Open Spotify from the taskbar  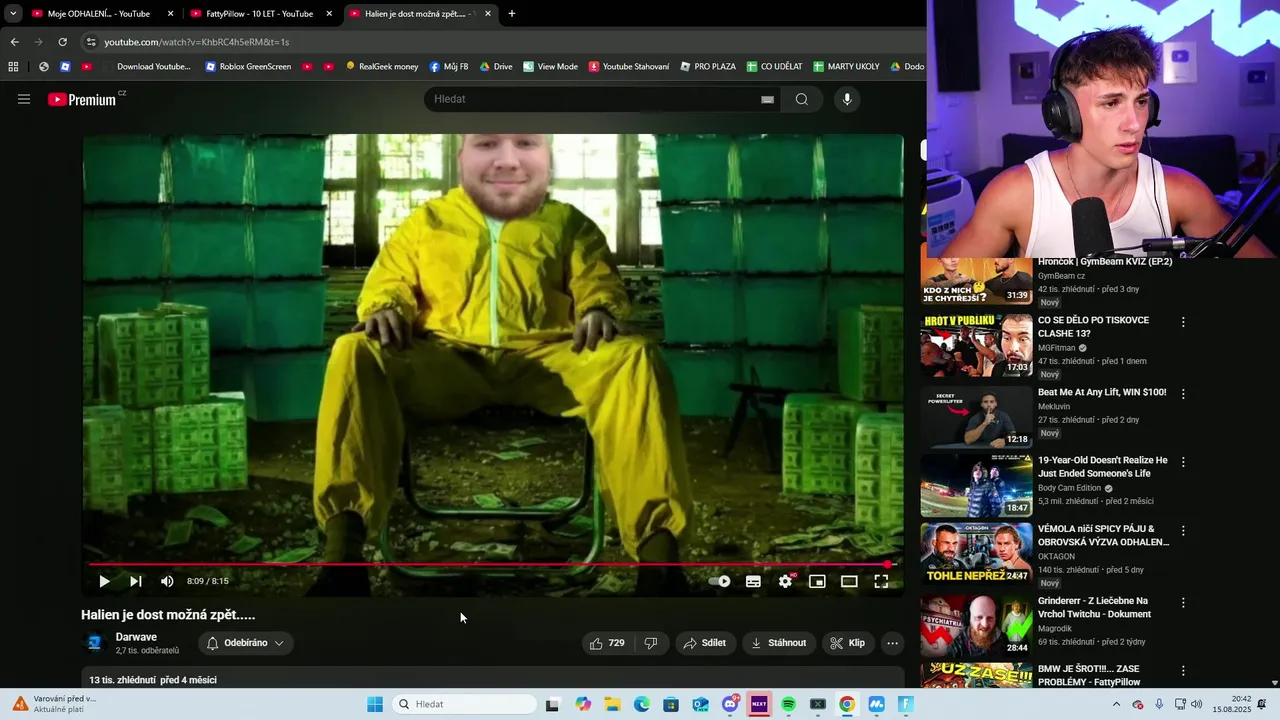tap(788, 704)
